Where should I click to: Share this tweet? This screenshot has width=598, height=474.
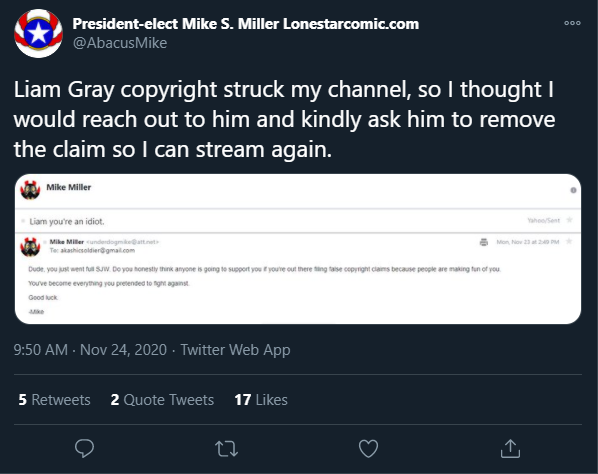pos(510,448)
